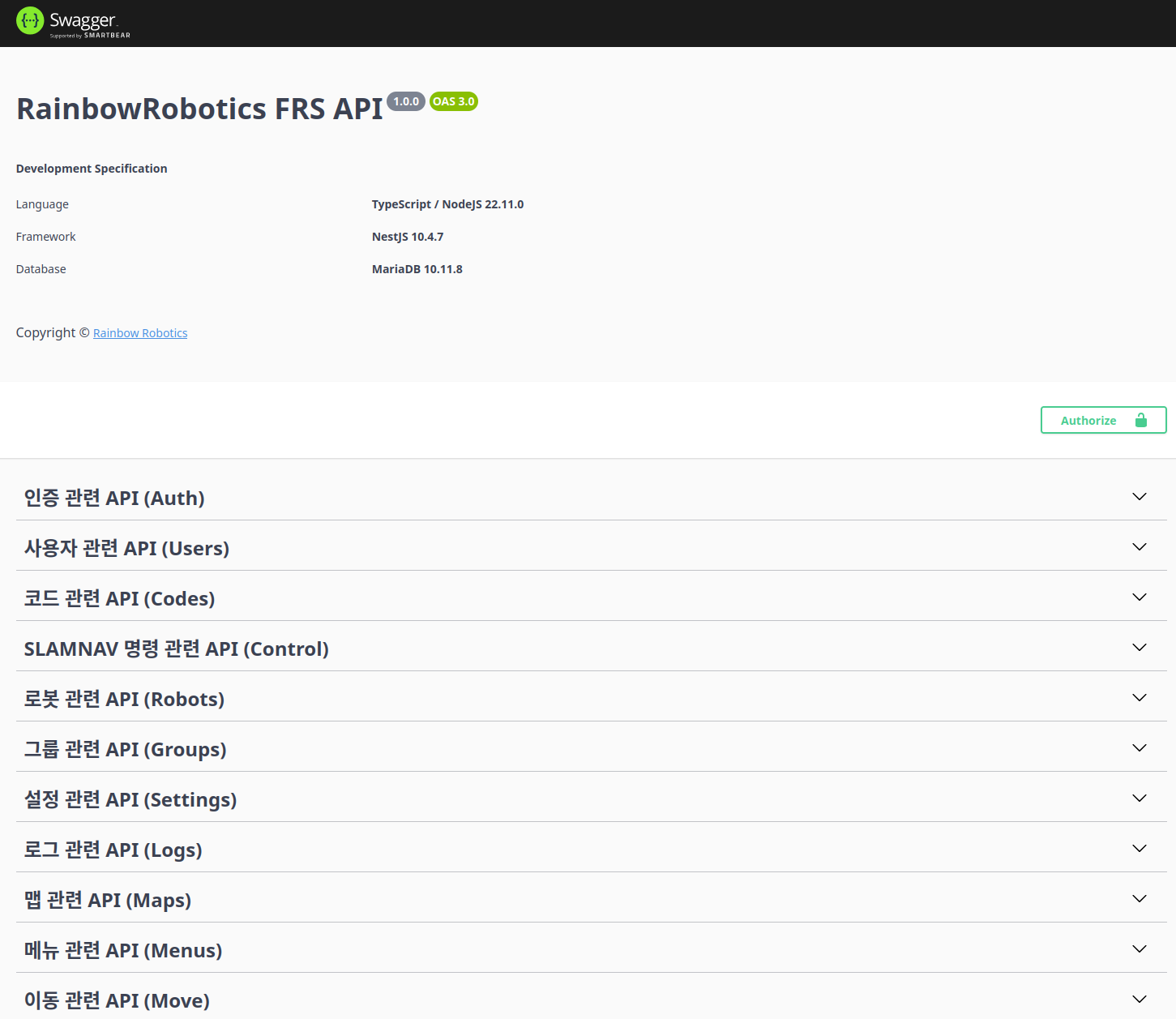This screenshot has height=1019, width=1176.
Task: Expand the Groups section chevron
Action: coord(1140,747)
